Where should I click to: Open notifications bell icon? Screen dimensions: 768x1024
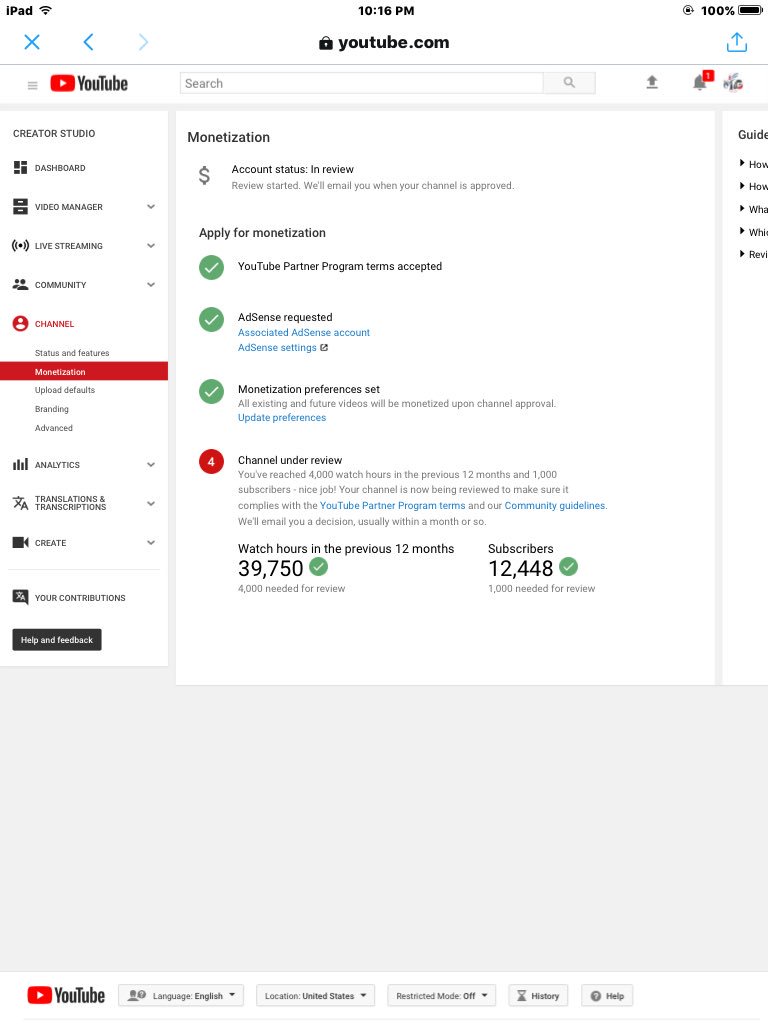point(699,83)
